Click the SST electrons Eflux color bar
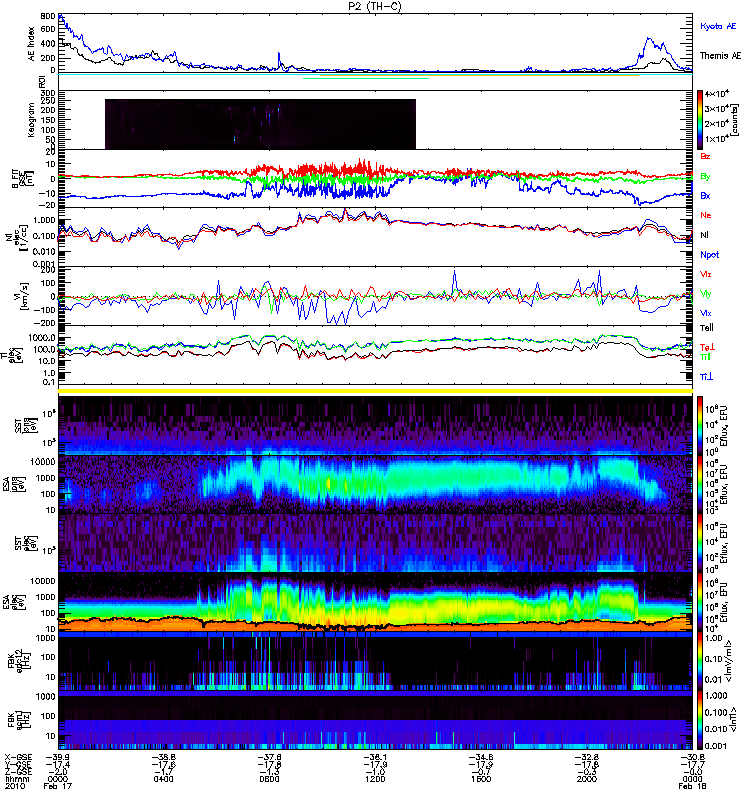 [700, 543]
